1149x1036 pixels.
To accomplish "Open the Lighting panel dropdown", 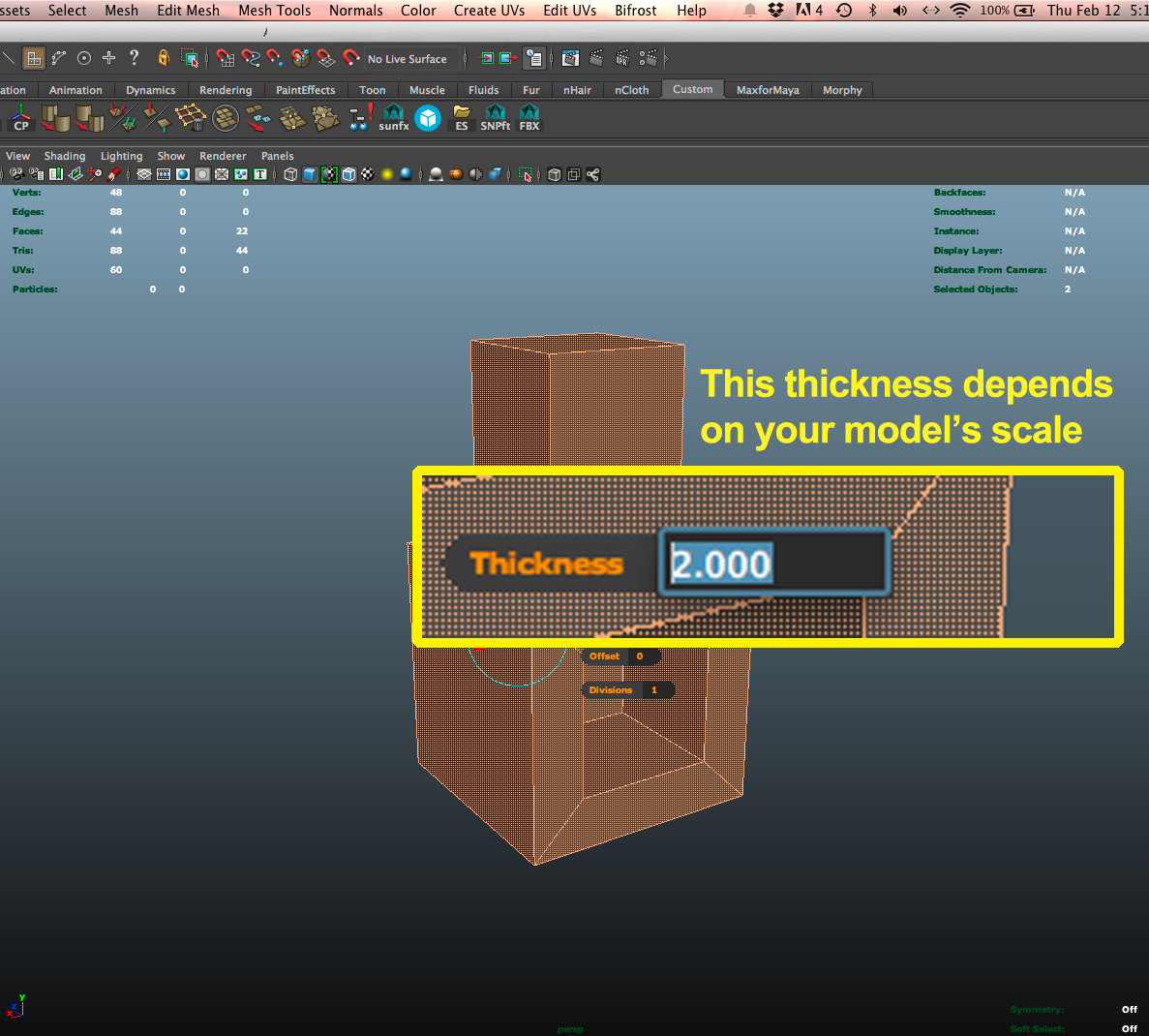I will [x=121, y=156].
